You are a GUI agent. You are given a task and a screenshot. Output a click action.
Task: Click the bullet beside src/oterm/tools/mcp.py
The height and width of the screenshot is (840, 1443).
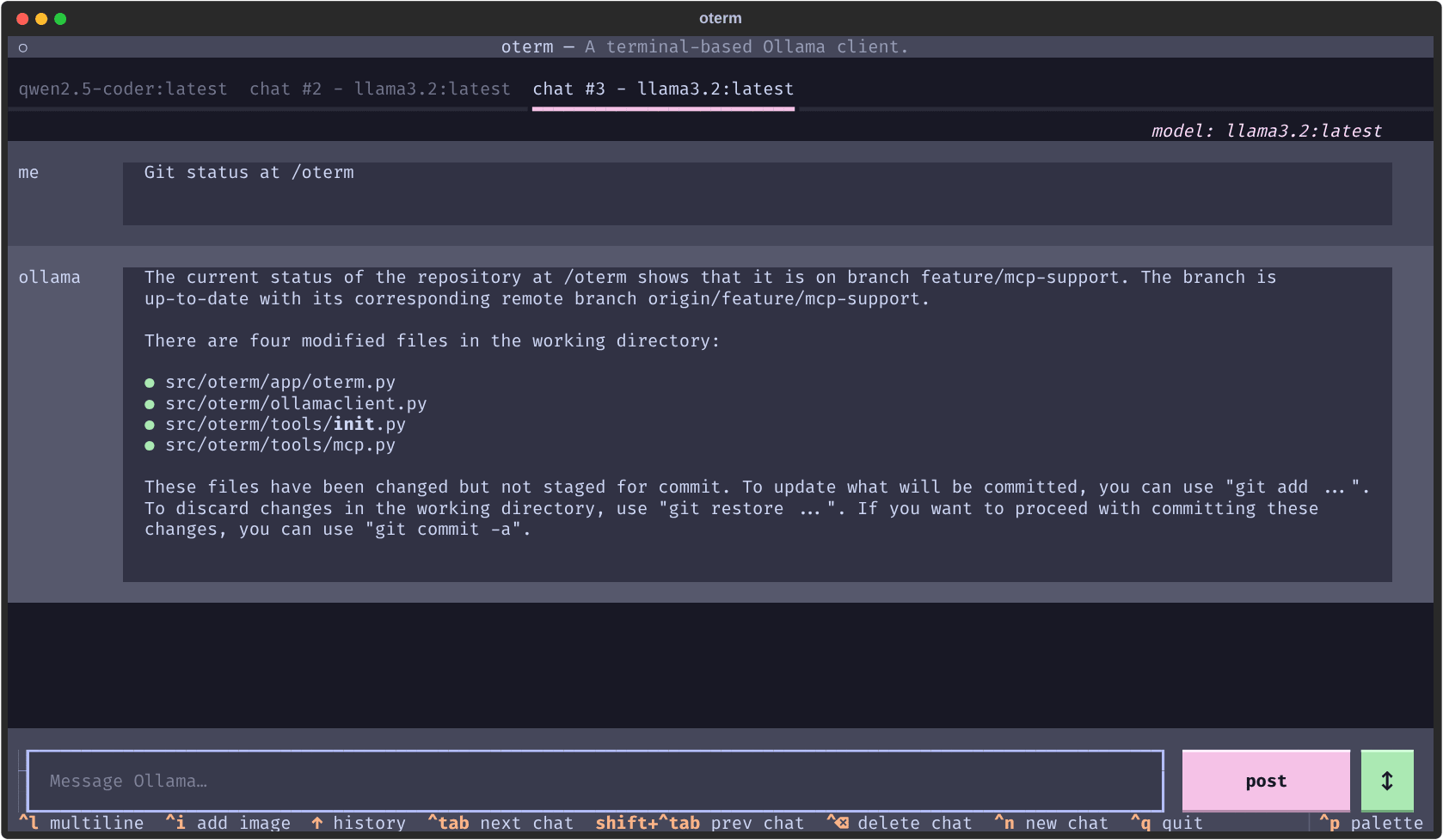[148, 445]
